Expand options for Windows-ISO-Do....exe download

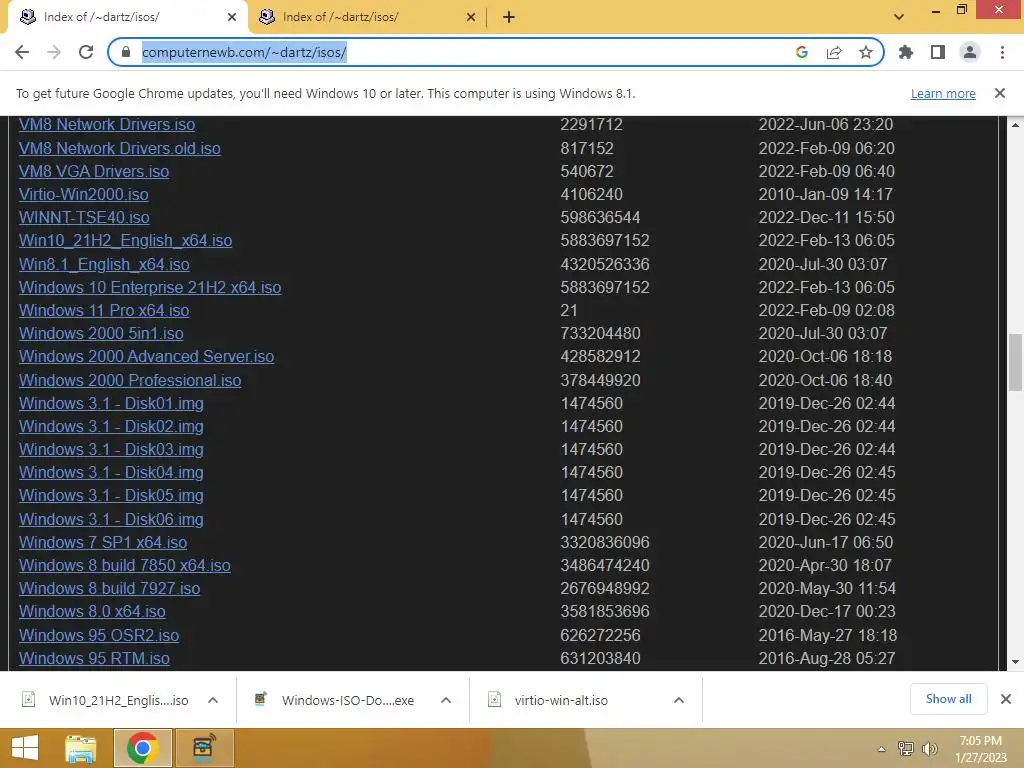pyautogui.click(x=446, y=700)
